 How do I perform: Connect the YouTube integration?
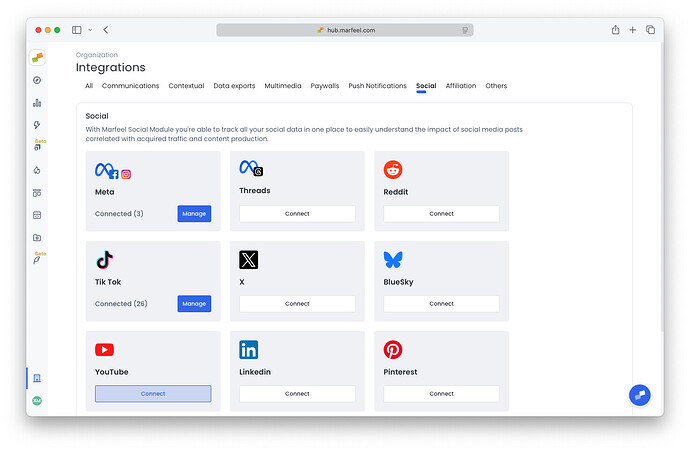click(153, 394)
